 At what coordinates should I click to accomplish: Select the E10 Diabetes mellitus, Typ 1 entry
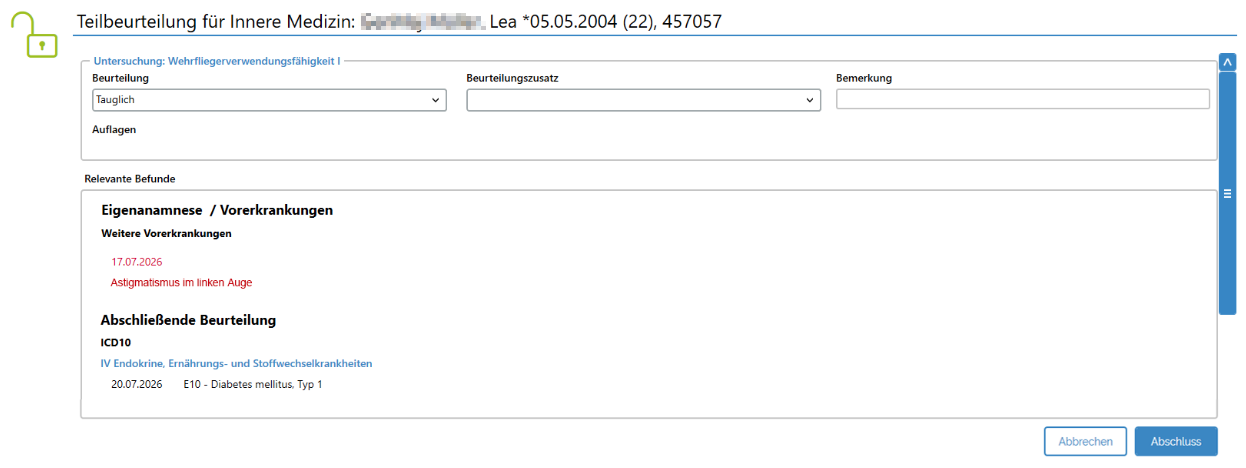coord(253,384)
